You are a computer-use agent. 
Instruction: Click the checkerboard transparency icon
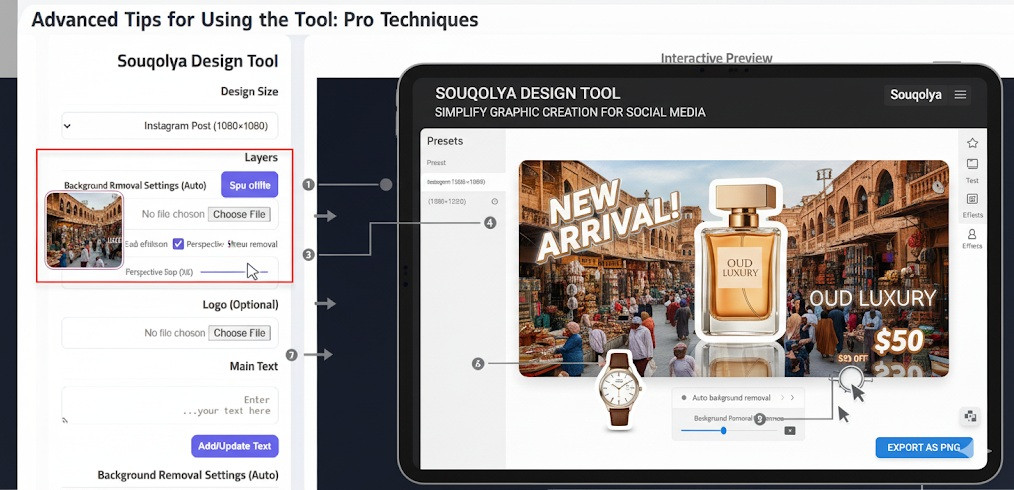point(971,417)
